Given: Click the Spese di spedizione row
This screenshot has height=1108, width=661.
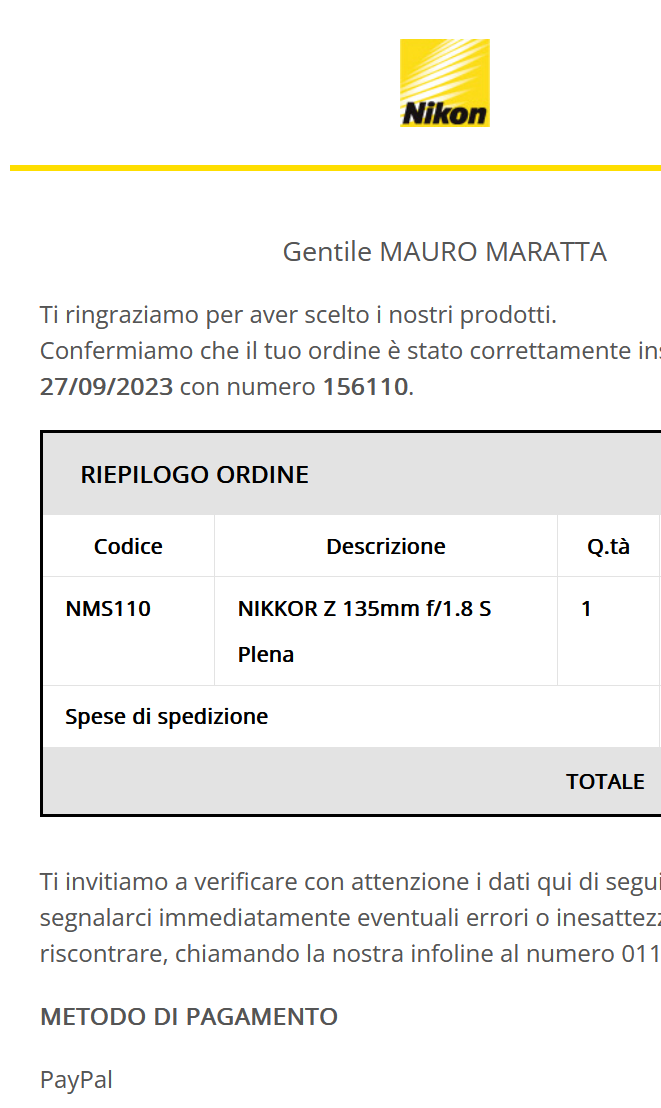Looking at the screenshot, I should coord(351,717).
